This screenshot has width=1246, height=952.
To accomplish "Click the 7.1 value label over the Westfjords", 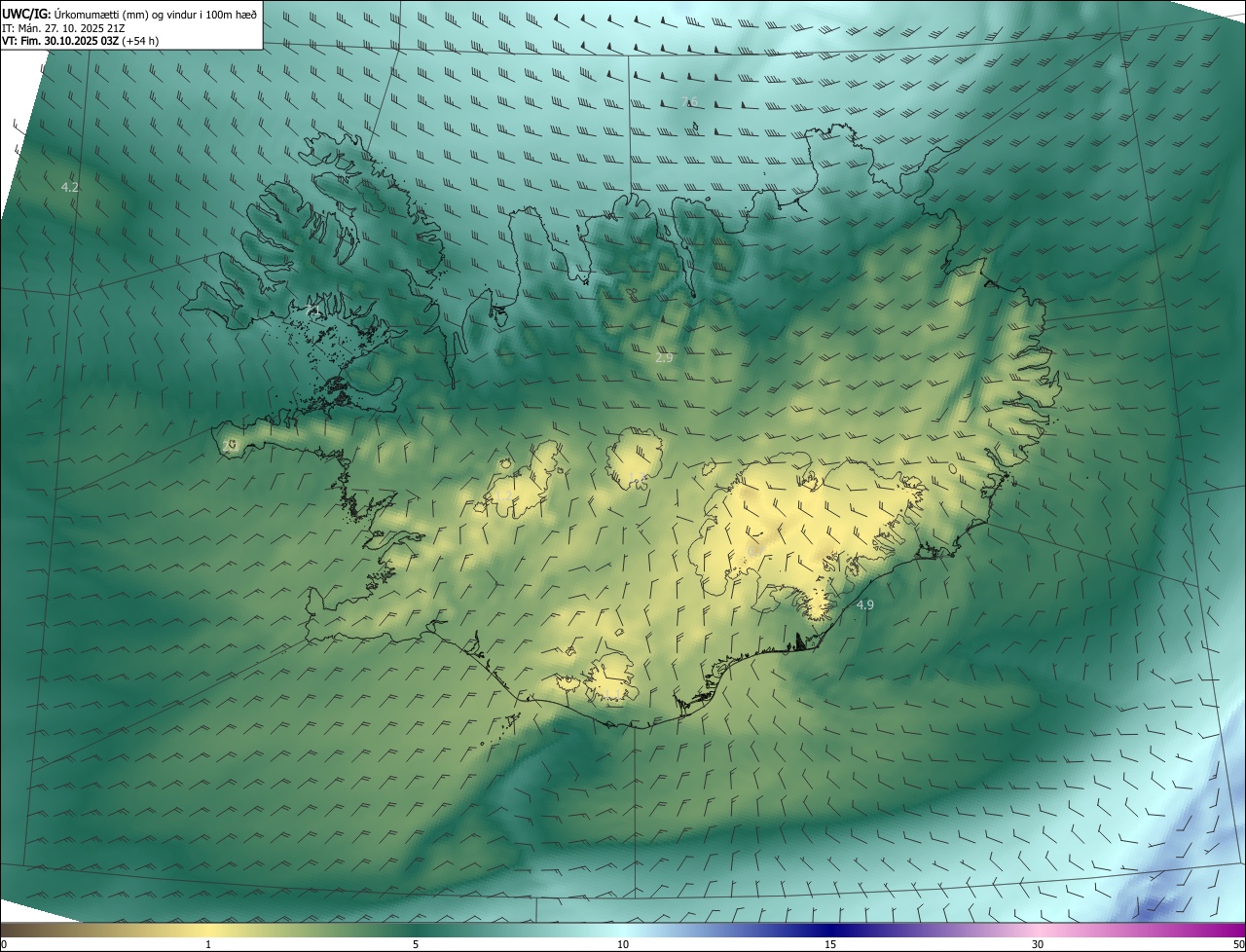I will [x=312, y=311].
